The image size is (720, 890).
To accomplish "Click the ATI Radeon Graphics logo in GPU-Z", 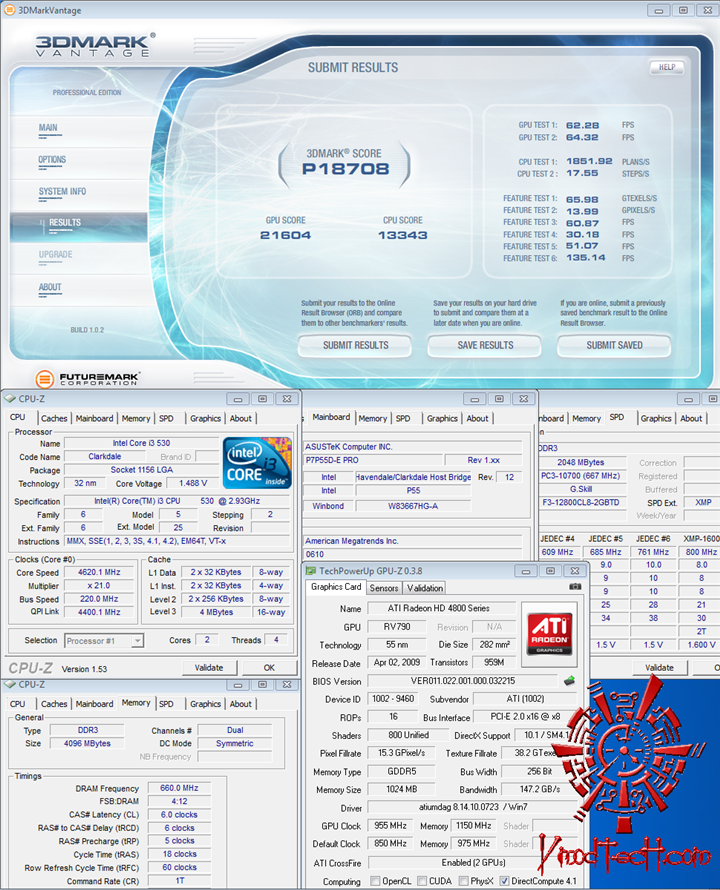I will tap(549, 633).
